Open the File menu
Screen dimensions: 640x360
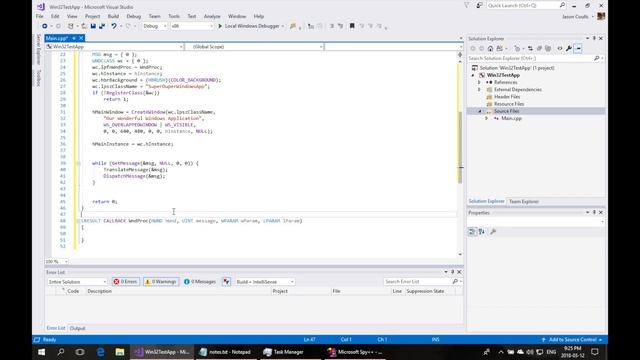pos(40,16)
